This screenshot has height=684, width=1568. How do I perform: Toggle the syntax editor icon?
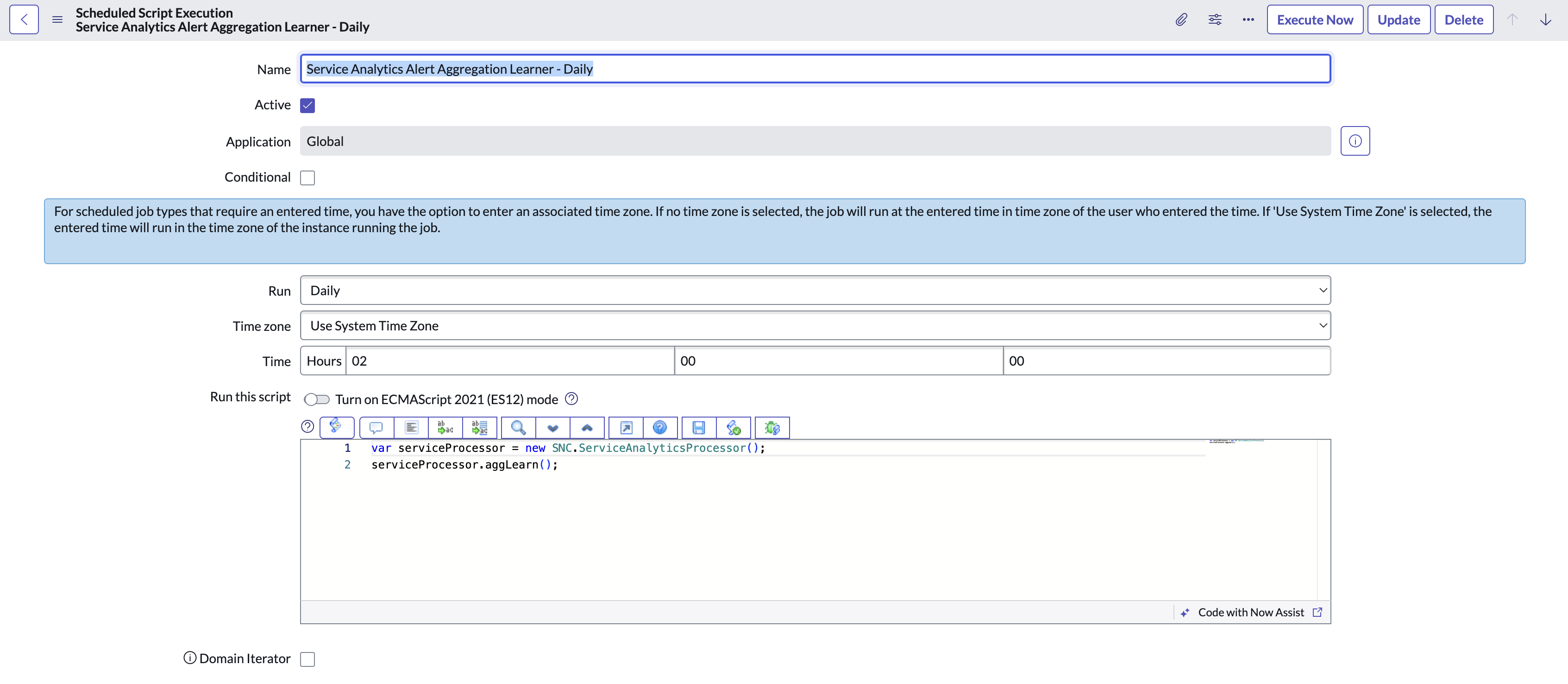coord(337,427)
